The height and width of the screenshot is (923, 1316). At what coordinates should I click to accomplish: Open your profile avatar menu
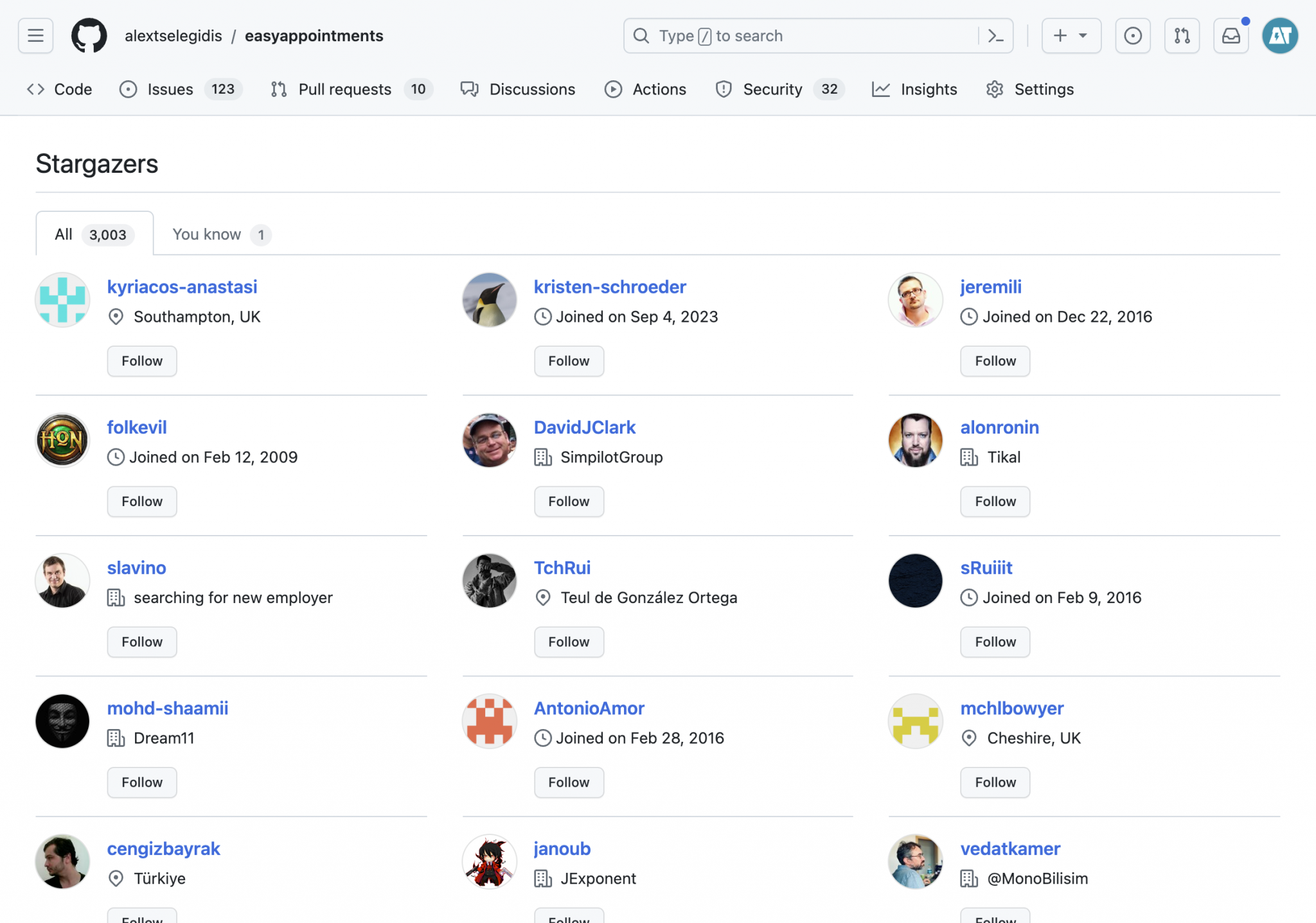pos(1279,35)
